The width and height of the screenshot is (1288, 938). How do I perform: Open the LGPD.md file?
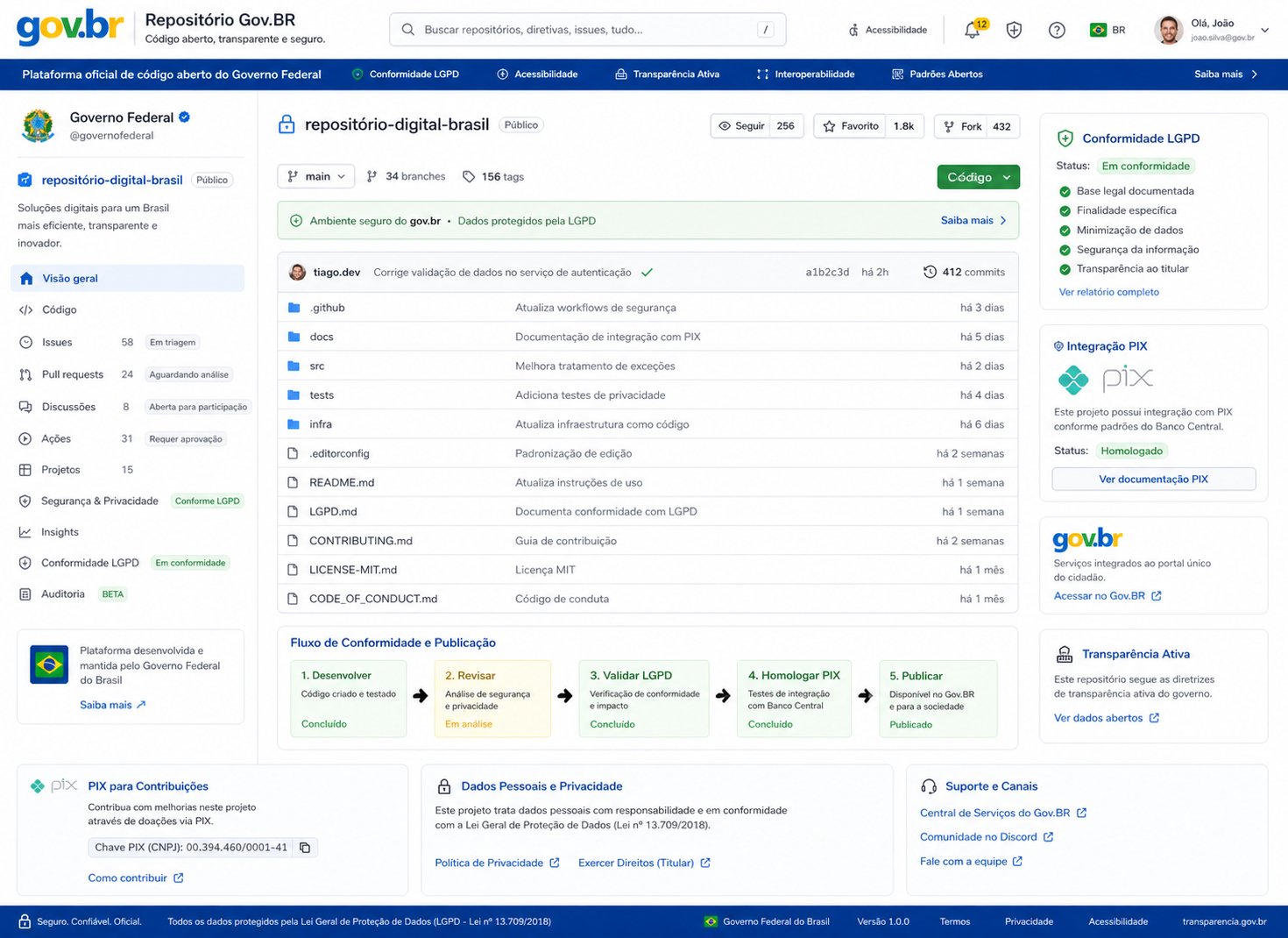coord(333,512)
